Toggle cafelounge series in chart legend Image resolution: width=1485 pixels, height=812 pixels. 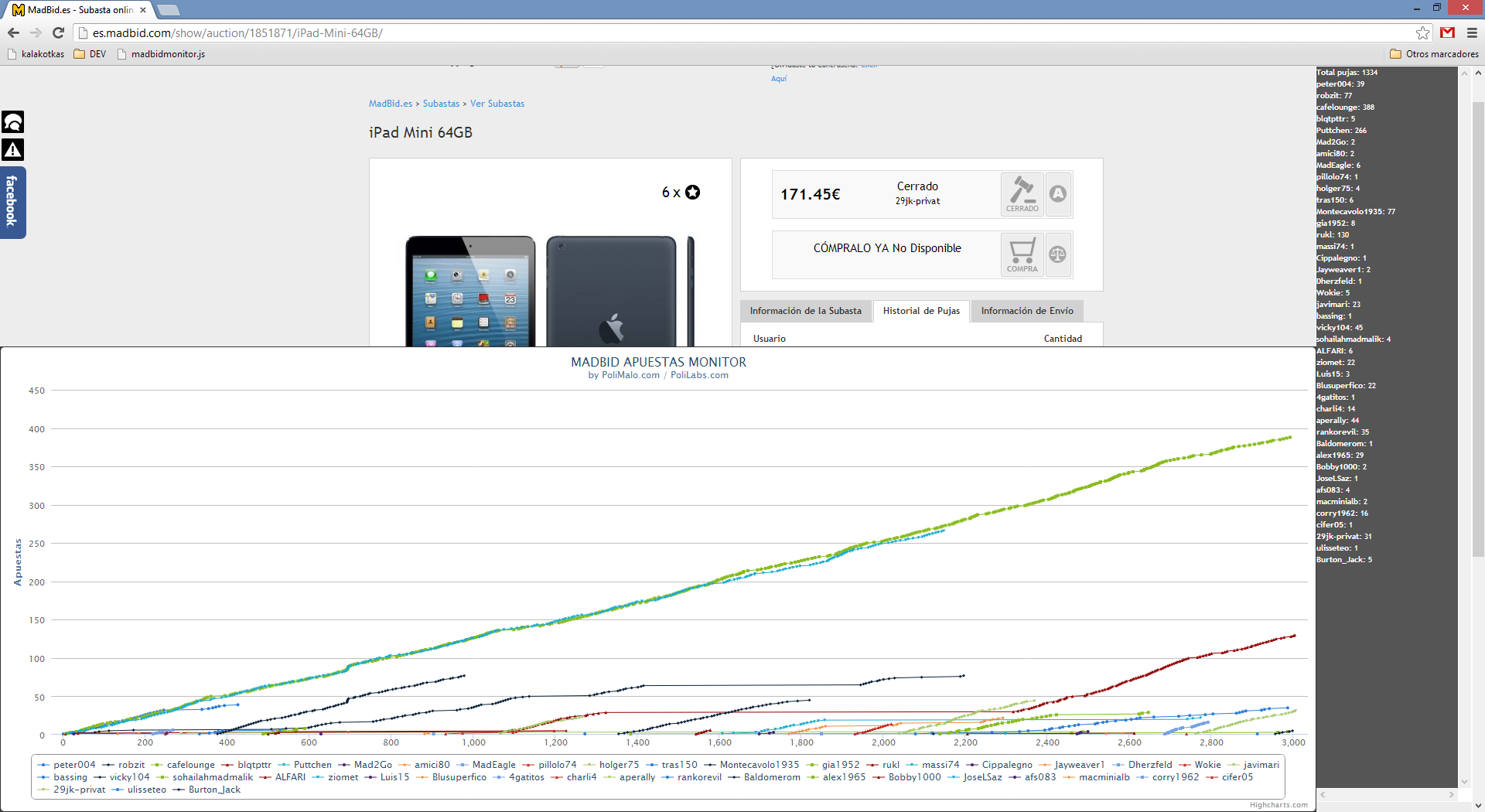coord(183,765)
